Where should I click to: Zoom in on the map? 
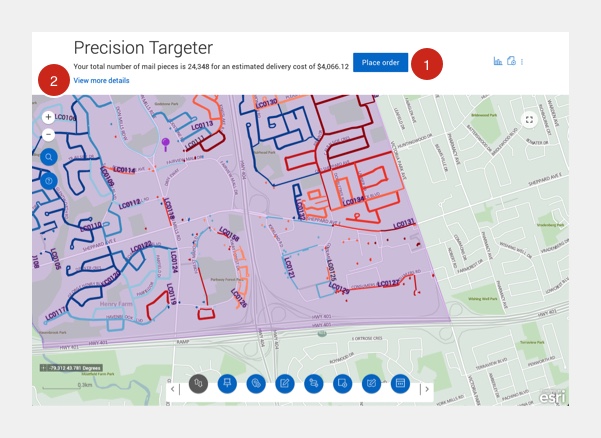pyautogui.click(x=48, y=117)
